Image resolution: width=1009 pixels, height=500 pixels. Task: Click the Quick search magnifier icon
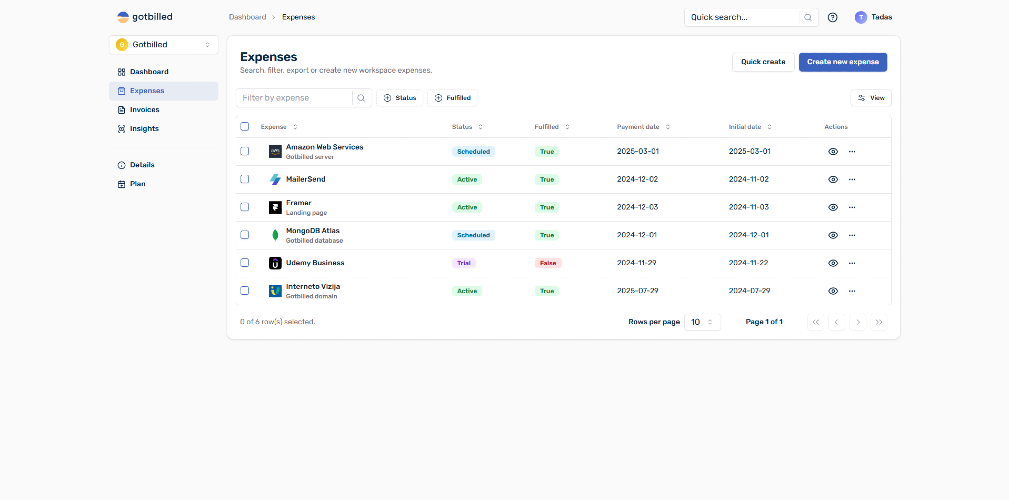[x=808, y=17]
